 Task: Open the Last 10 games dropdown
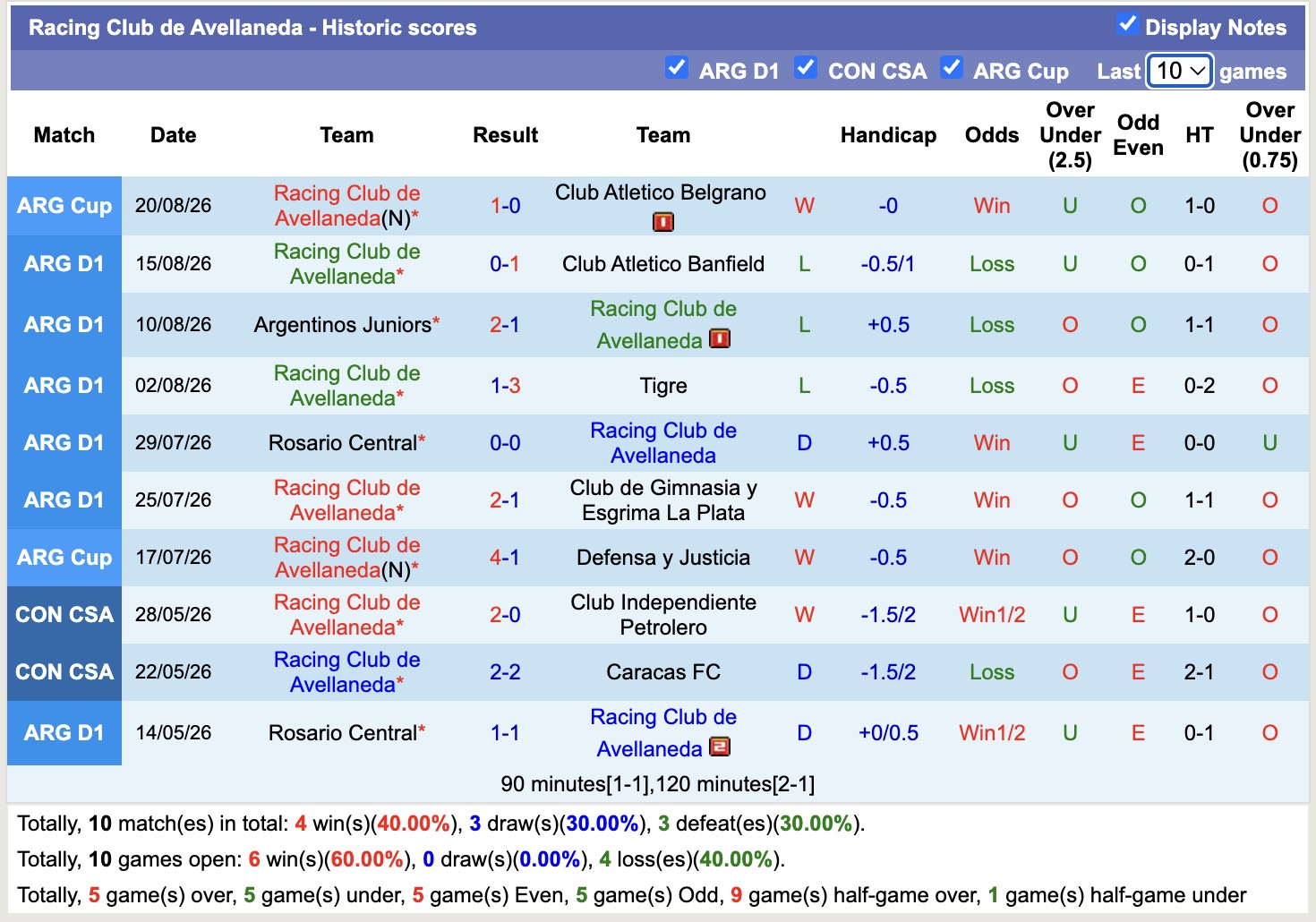click(1180, 71)
